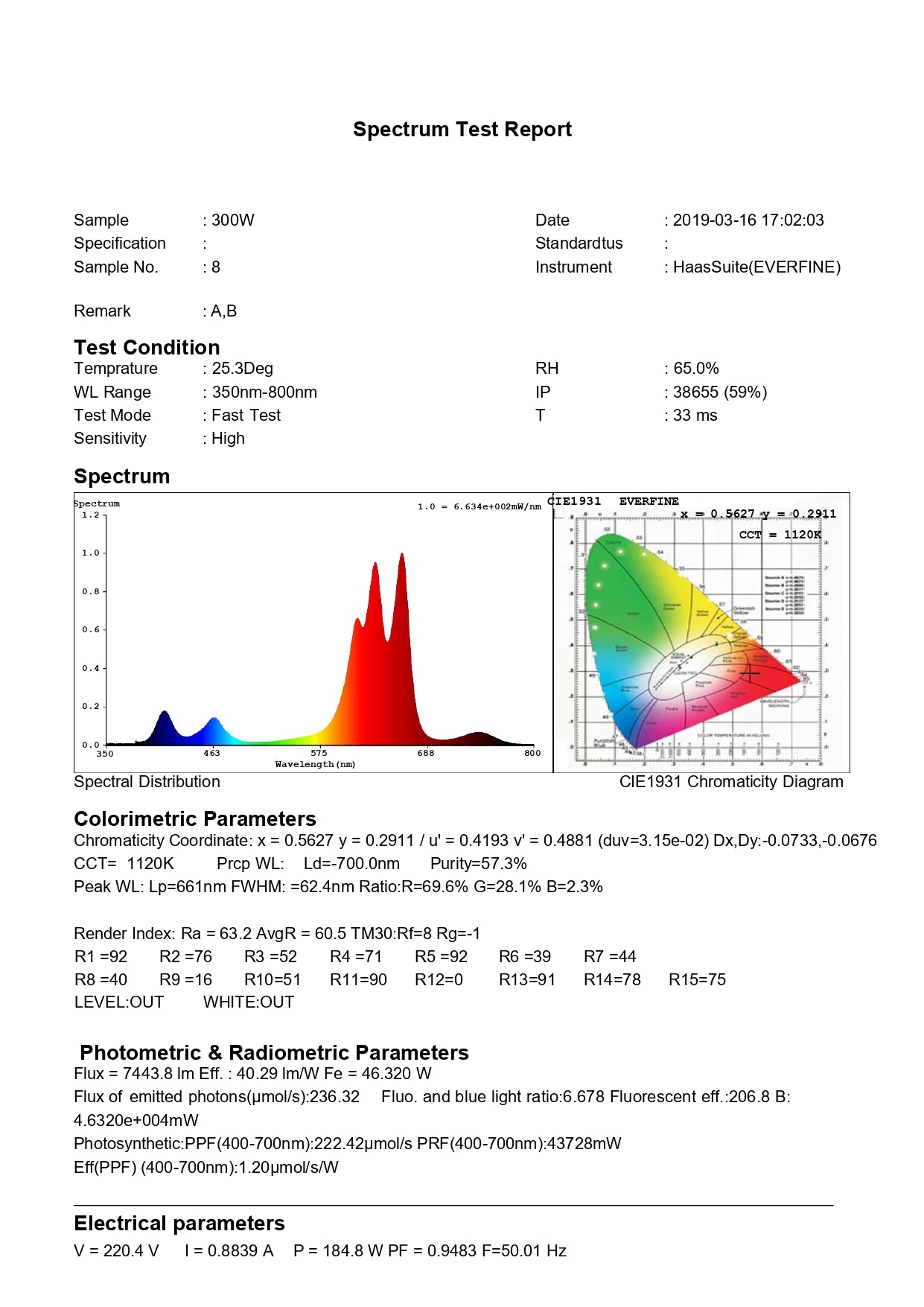Click the Fast Test mode value
This screenshot has height=1307, width=924.
pos(246,416)
